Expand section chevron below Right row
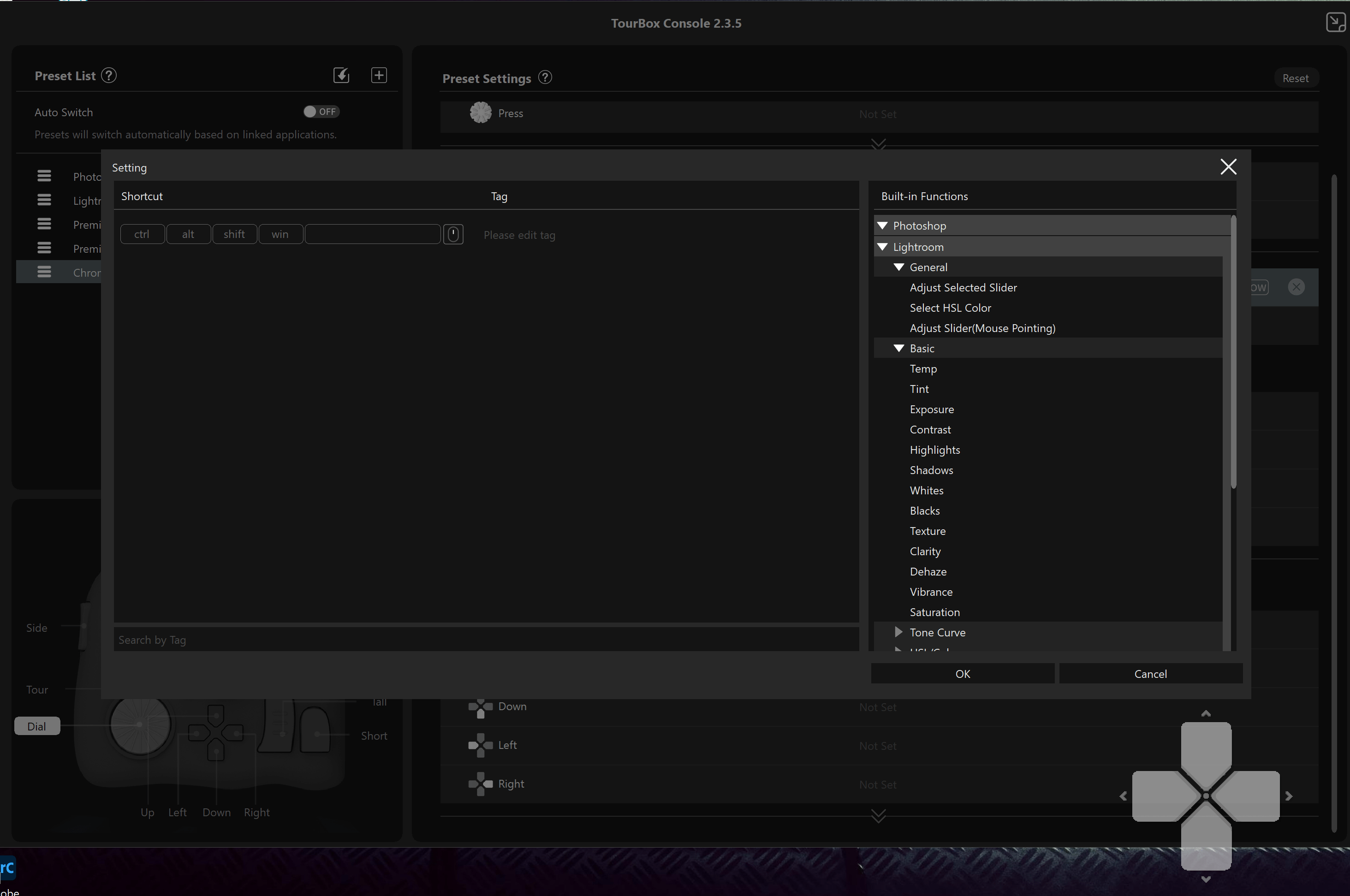This screenshot has height=896, width=1350. [x=879, y=815]
